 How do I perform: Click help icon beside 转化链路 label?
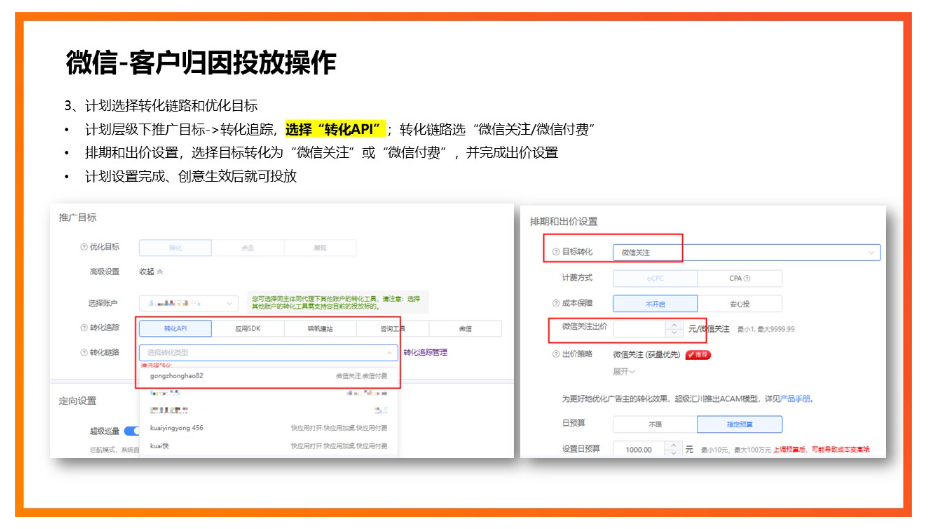coord(84,352)
